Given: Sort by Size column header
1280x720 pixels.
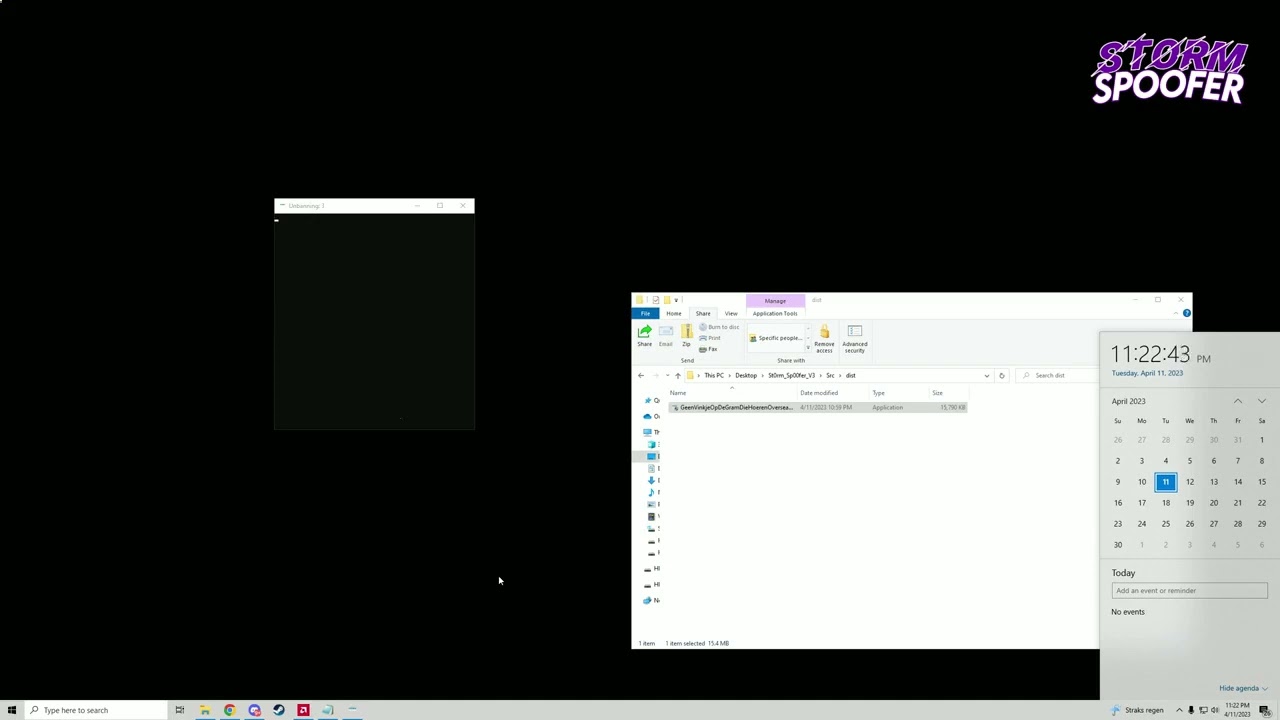Looking at the screenshot, I should click(937, 393).
